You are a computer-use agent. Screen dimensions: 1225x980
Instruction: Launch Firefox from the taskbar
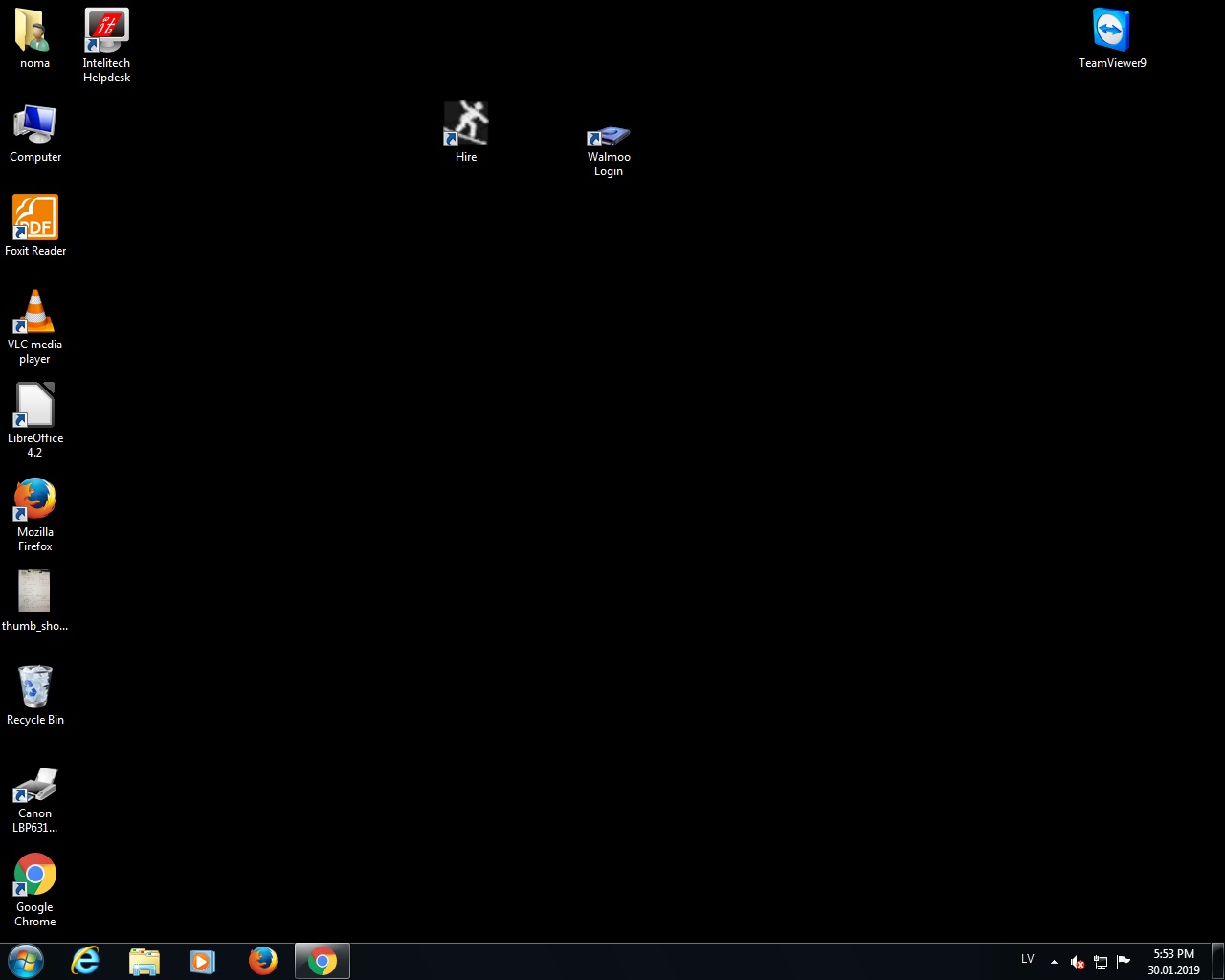pos(262,961)
